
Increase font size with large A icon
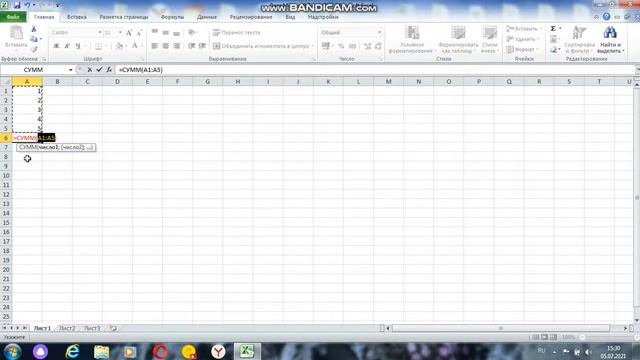[129, 32]
